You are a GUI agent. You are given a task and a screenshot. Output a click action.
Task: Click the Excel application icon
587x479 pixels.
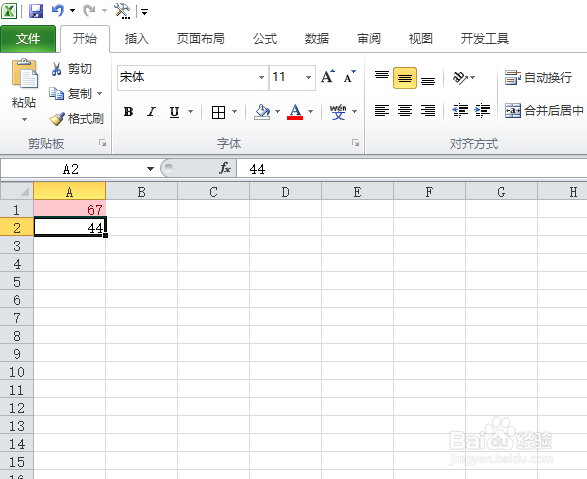pos(9,11)
